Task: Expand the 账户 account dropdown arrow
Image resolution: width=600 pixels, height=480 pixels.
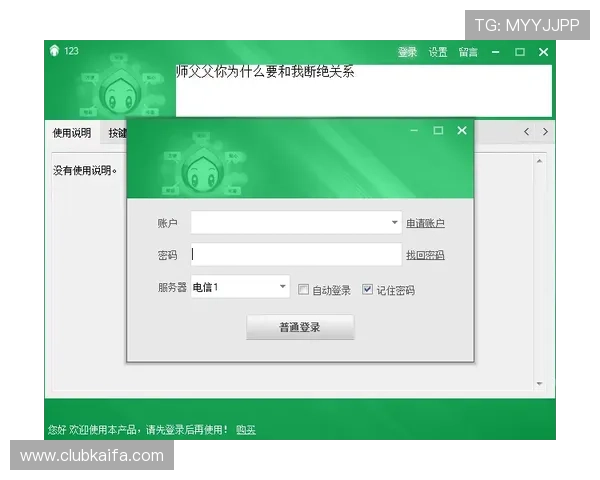Action: pyautogui.click(x=395, y=222)
